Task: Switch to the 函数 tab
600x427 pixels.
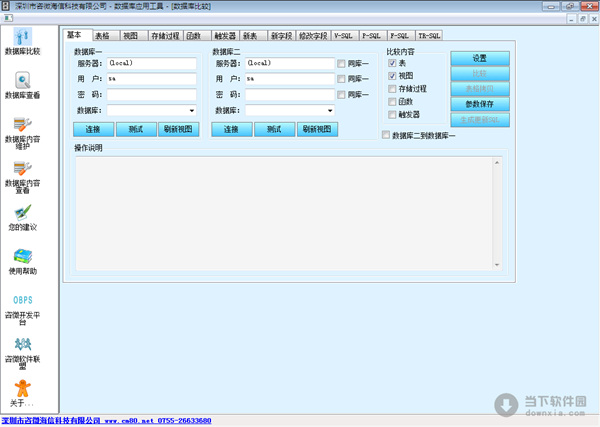Action: click(197, 36)
